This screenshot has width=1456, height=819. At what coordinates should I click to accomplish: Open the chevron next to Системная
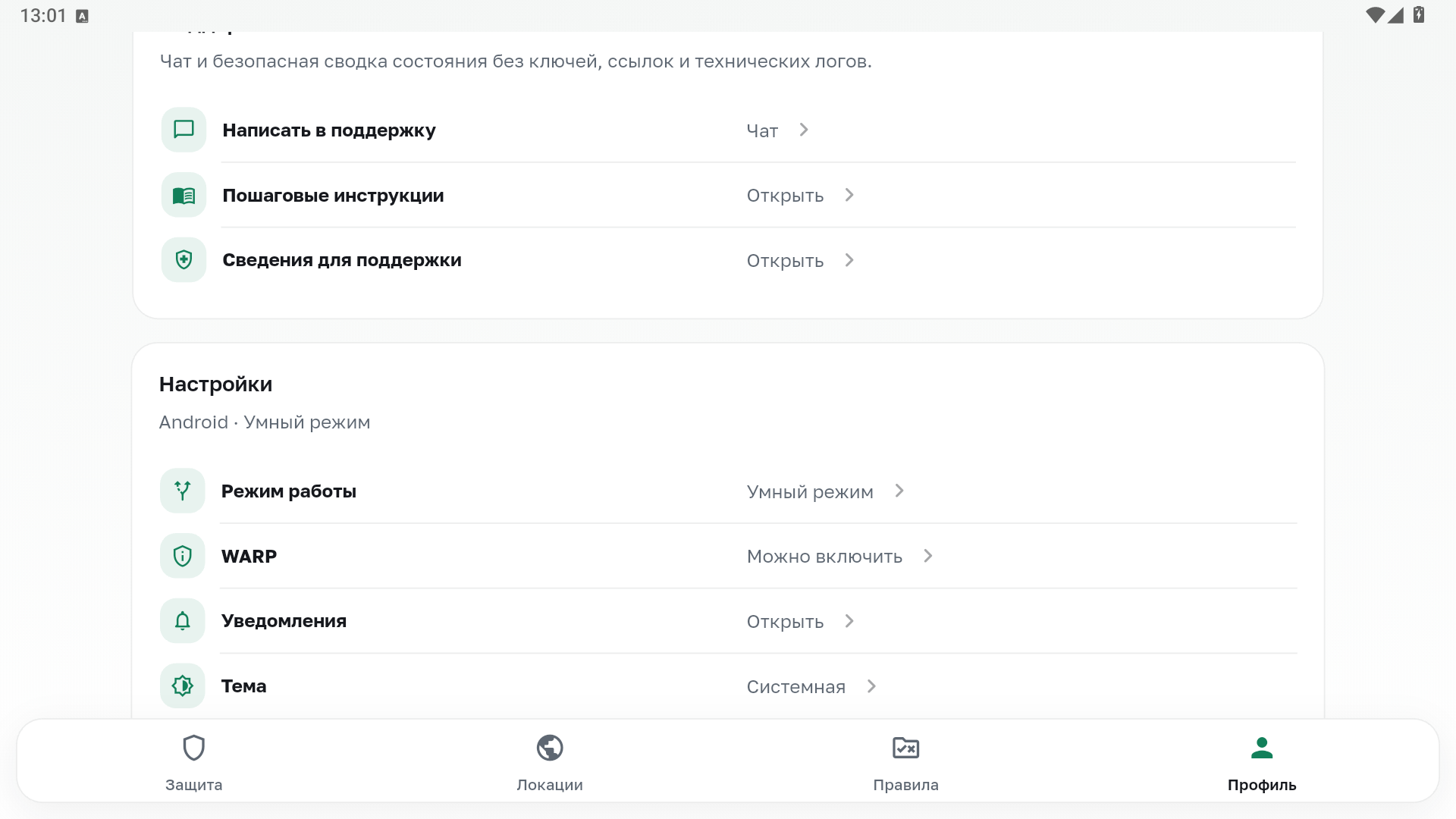[x=871, y=686]
